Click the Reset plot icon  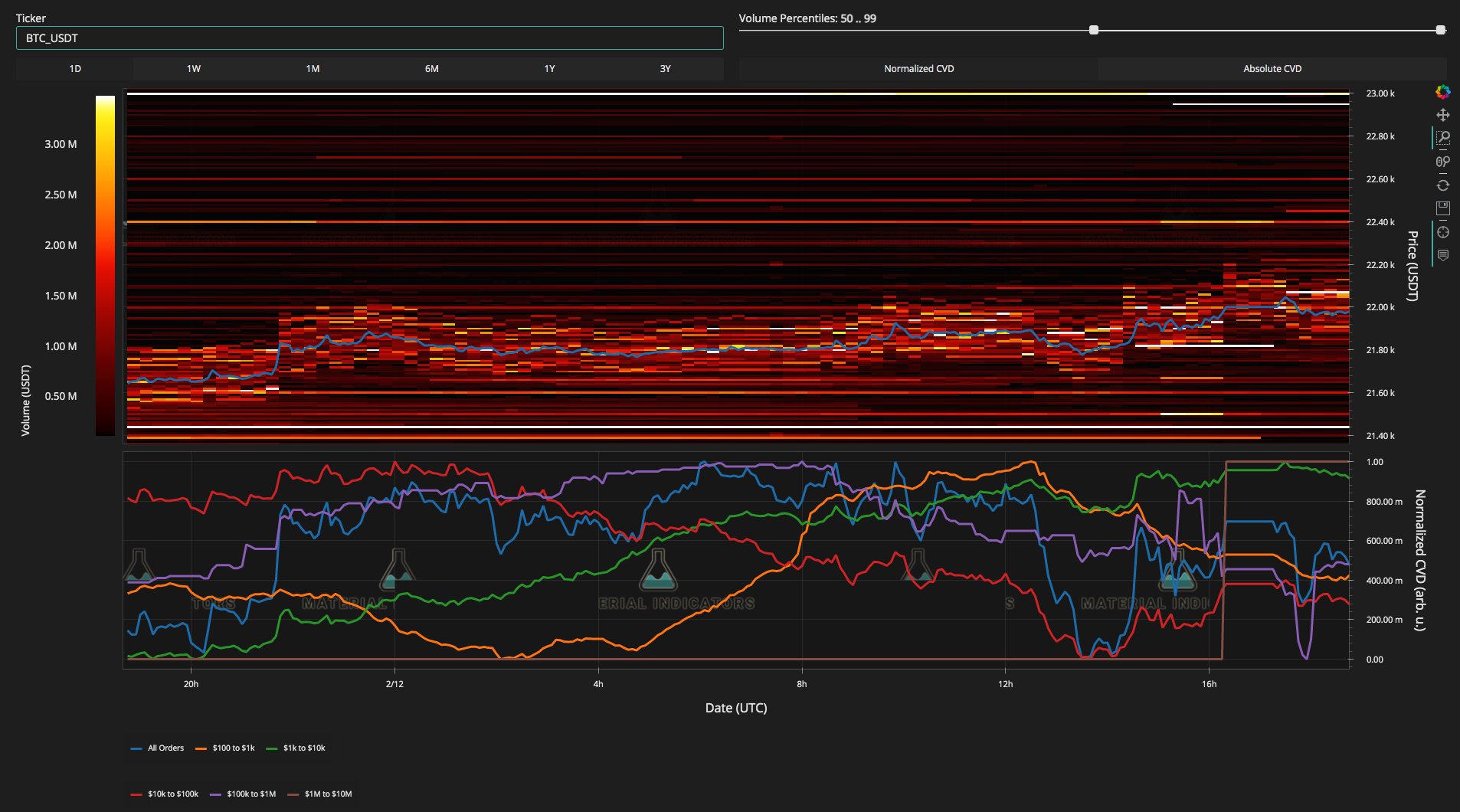click(1442, 185)
